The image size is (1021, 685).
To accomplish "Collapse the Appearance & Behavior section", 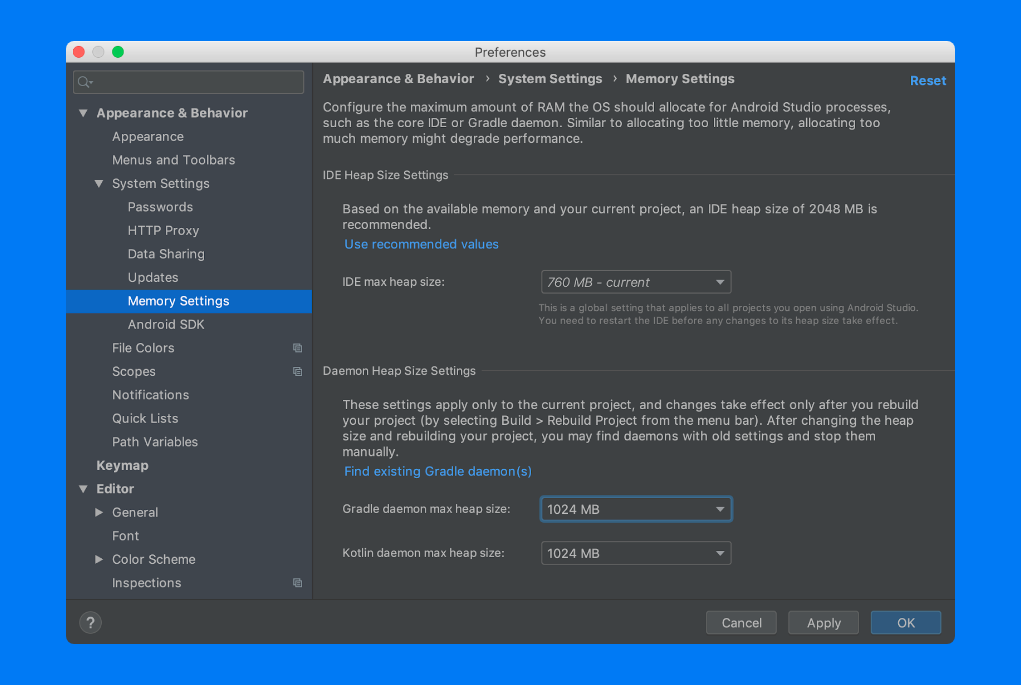I will [x=83, y=113].
